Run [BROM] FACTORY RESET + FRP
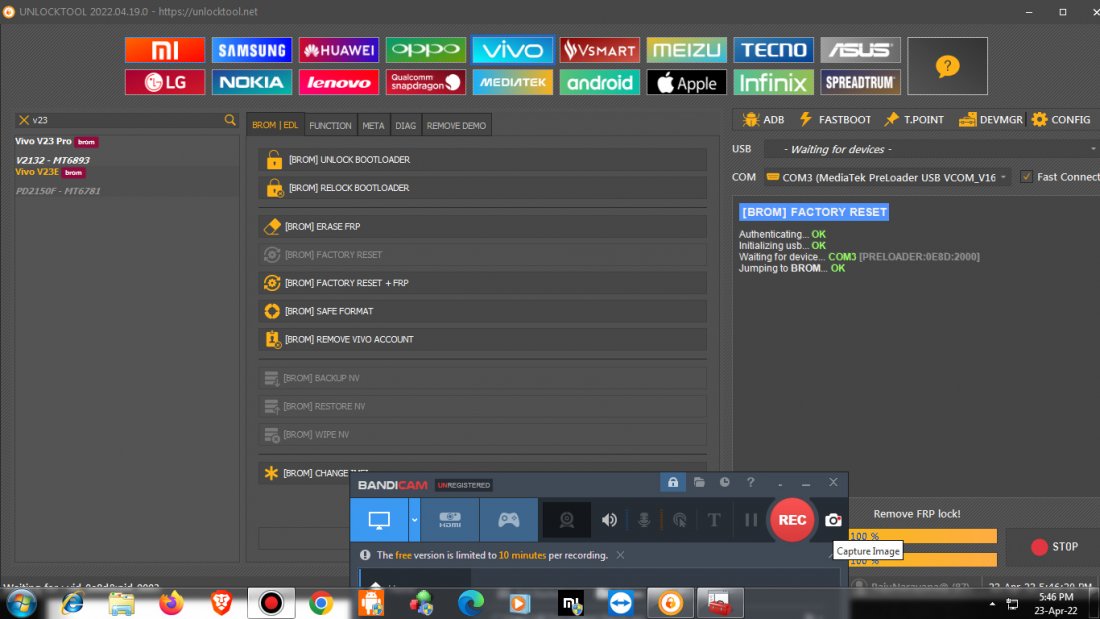1100x619 pixels. (483, 282)
